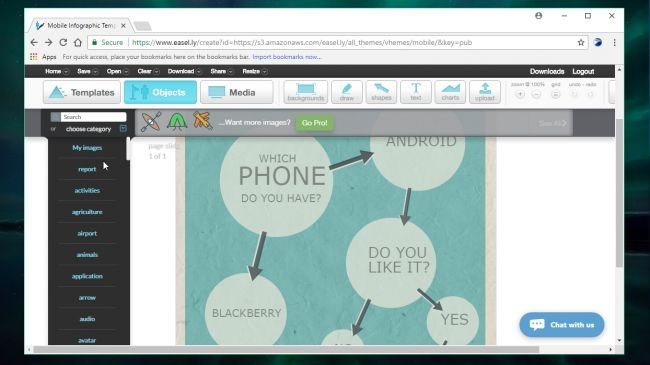
Task: Switch to the Objects panel
Action: click(160, 92)
